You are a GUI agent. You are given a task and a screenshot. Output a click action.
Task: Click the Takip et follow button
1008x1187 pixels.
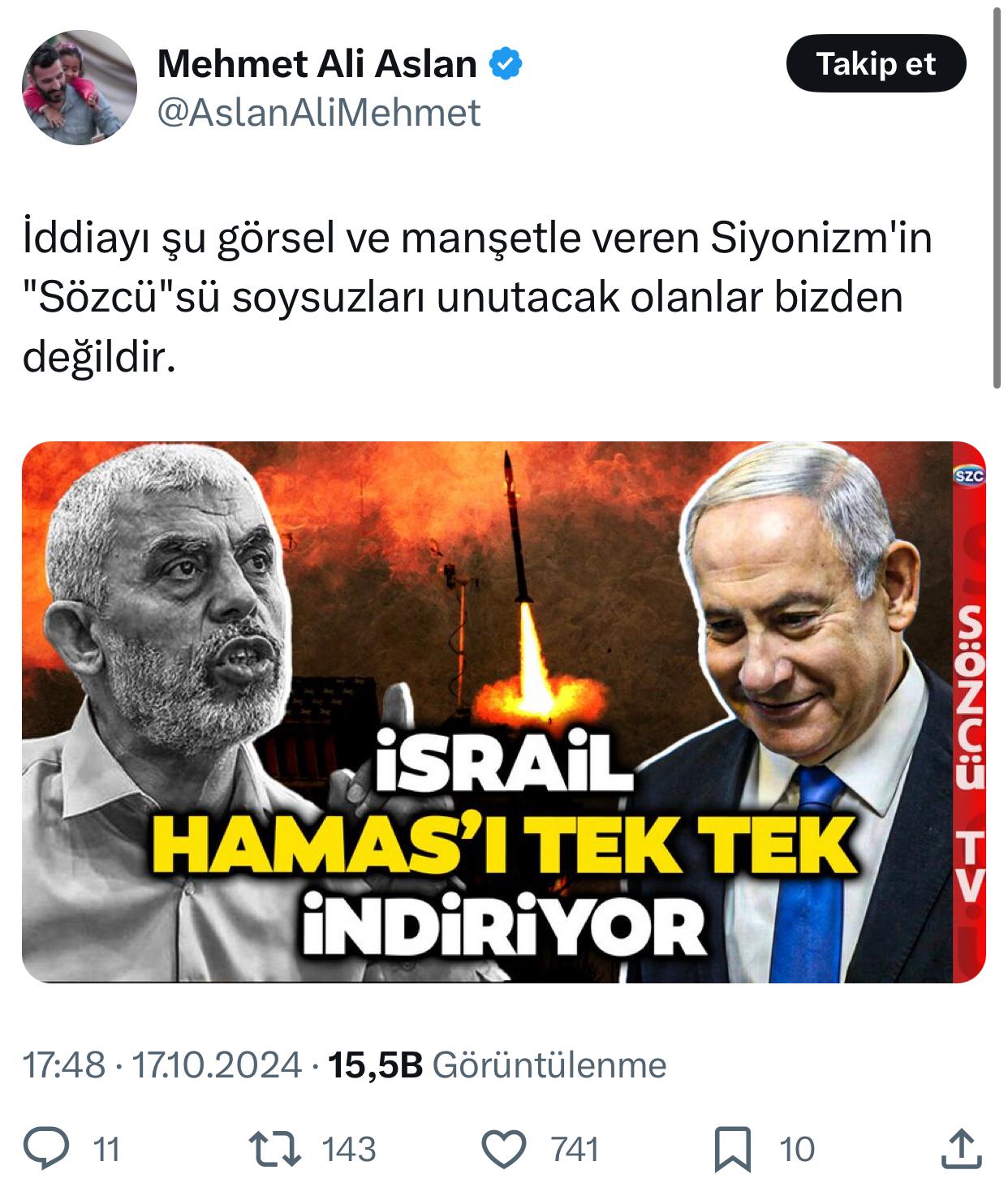pyautogui.click(x=876, y=63)
